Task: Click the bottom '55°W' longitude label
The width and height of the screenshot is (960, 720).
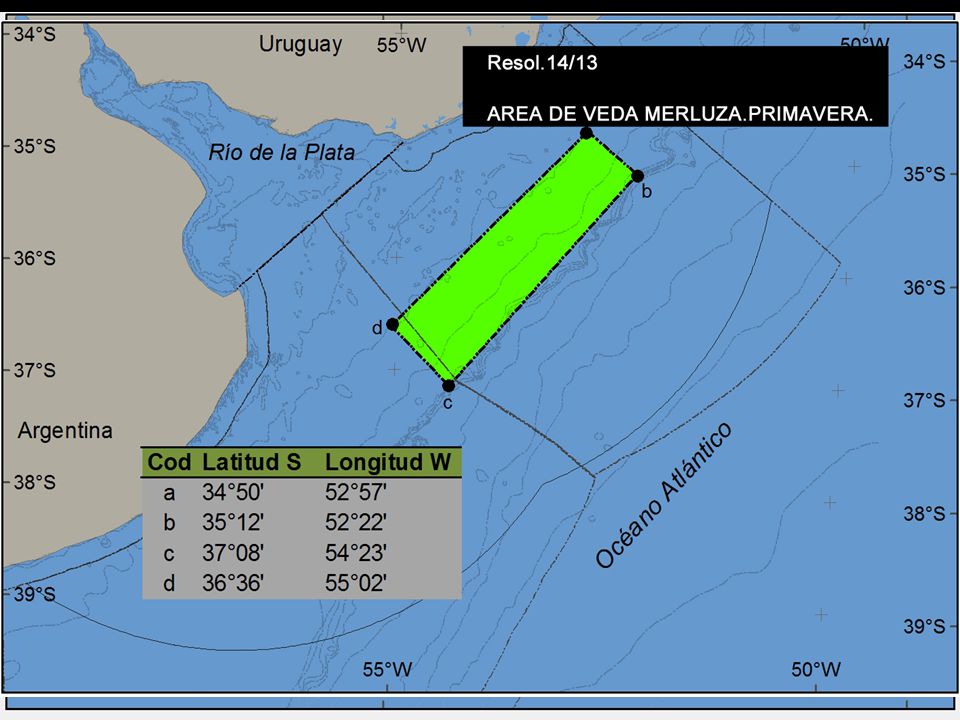Action: (x=388, y=670)
